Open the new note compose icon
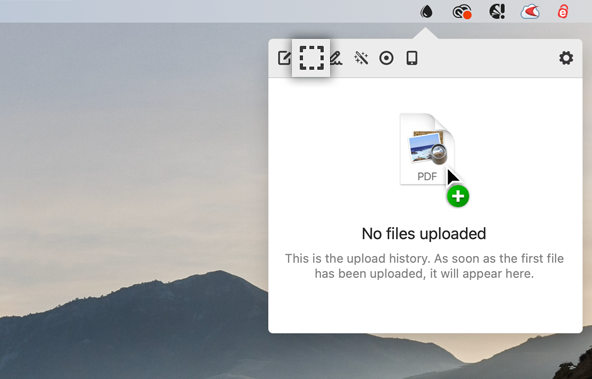 [284, 58]
